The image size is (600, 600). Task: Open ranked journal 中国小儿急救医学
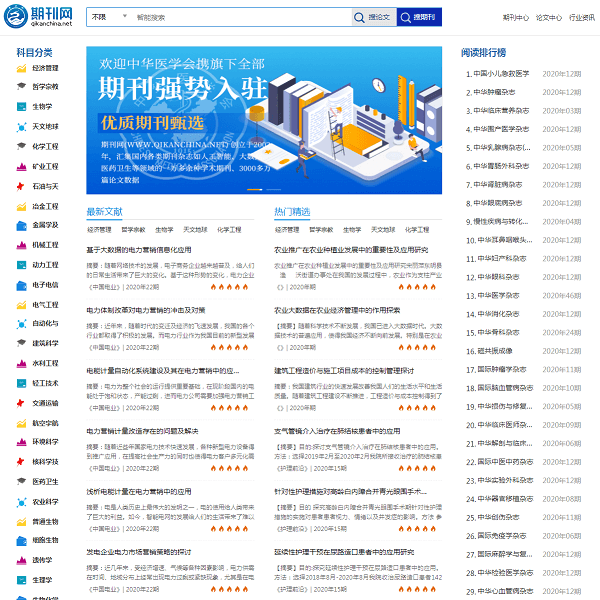(x=501, y=73)
